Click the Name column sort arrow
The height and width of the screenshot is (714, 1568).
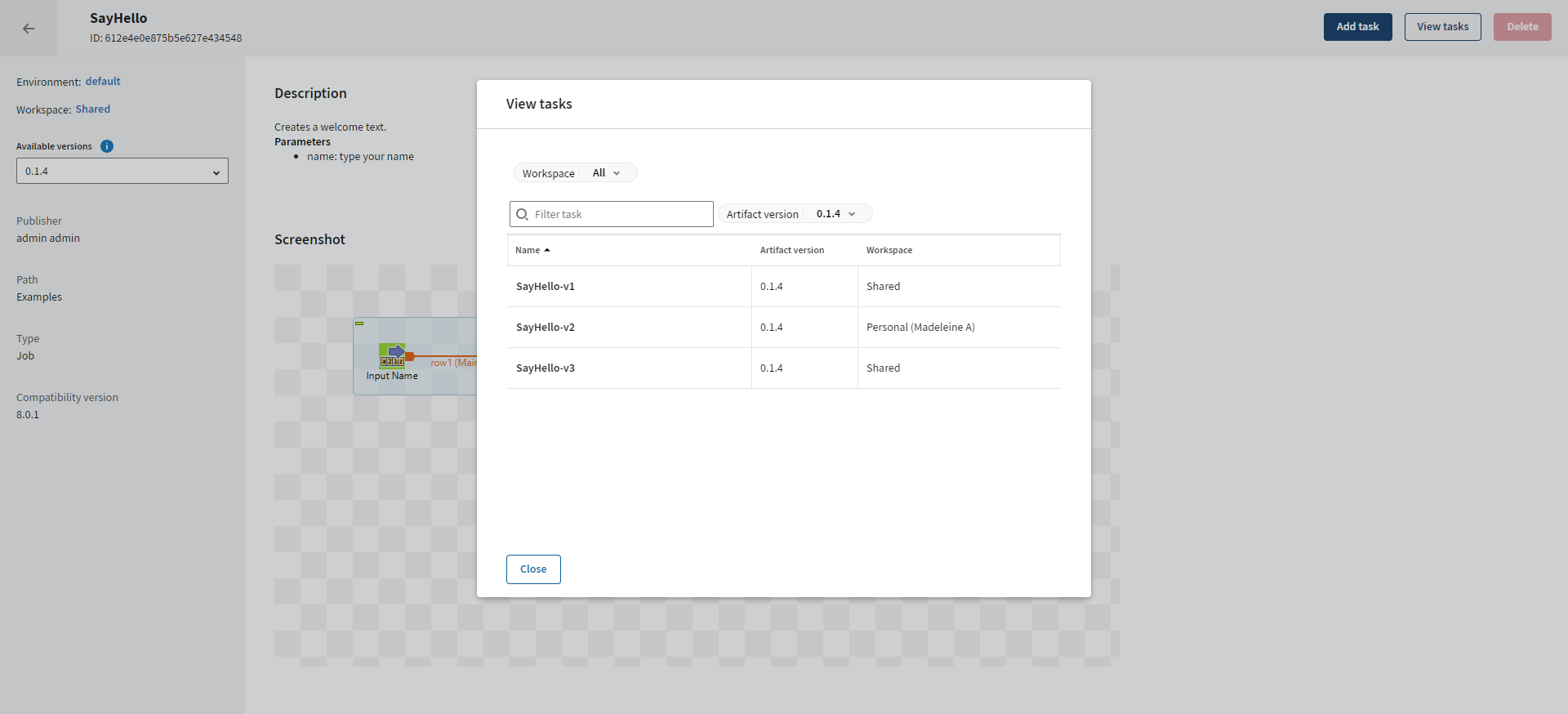[547, 251]
